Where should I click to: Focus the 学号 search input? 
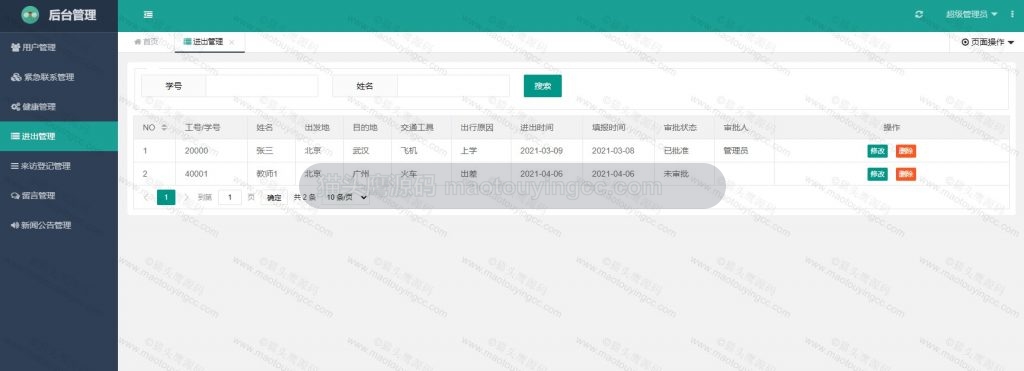(x=262, y=86)
